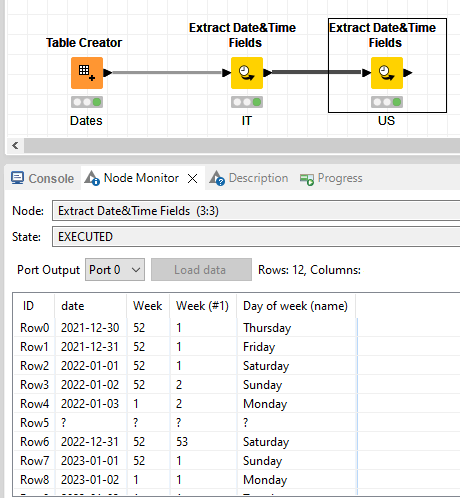
Task: Select Row0 in the output table
Action: (x=35, y=328)
